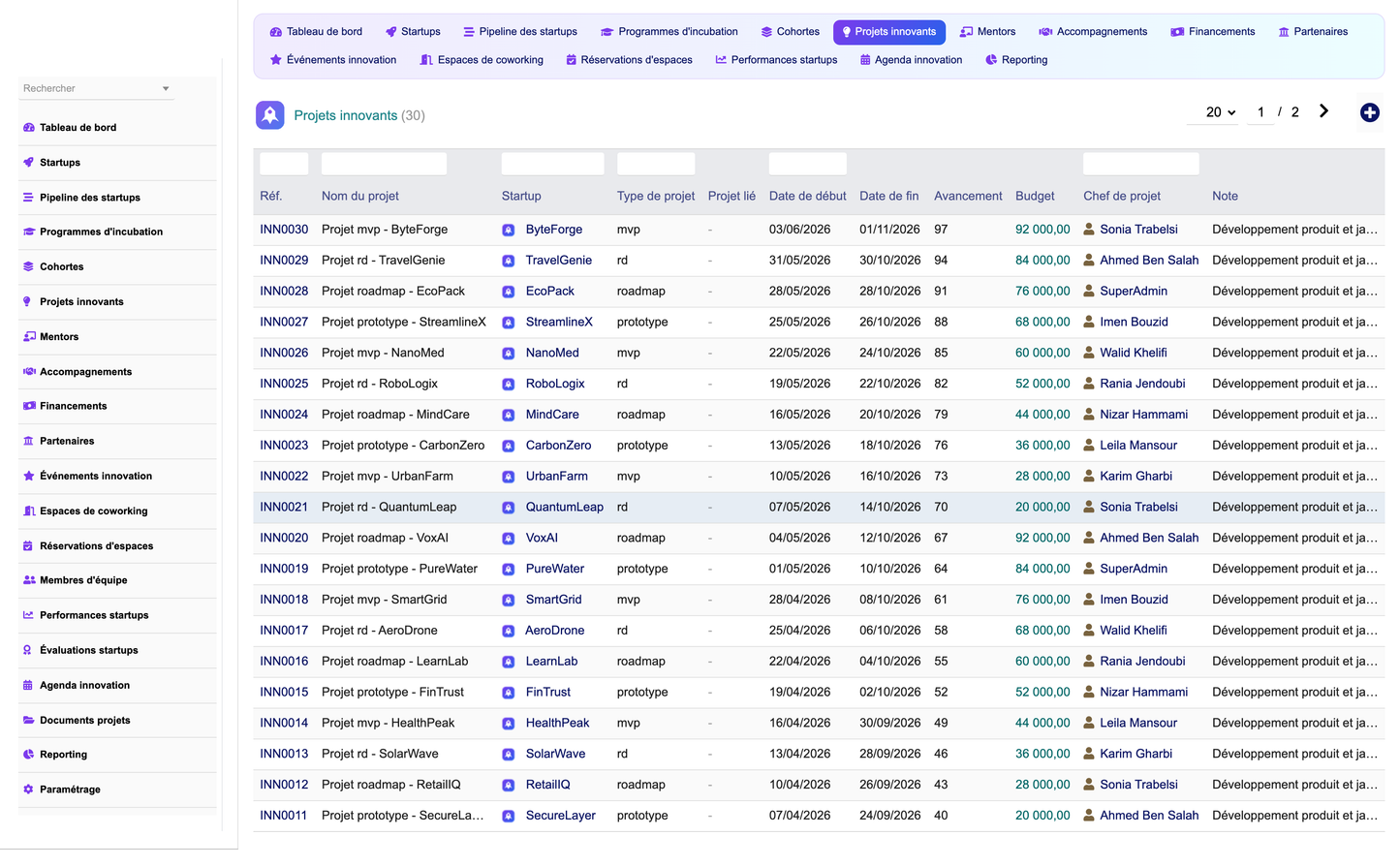Select the Projets innovants active tab
Screen dimensions: 1400x867
888,32
